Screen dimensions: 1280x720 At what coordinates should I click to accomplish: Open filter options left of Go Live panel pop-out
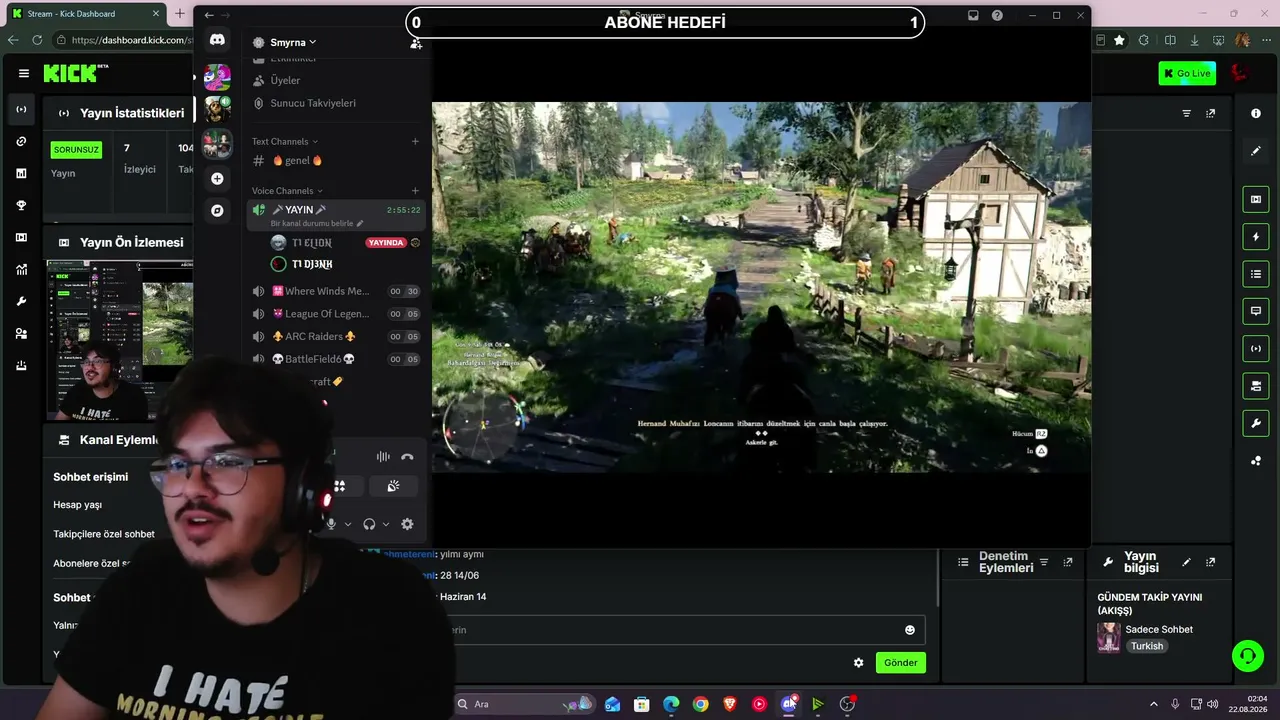1187,113
